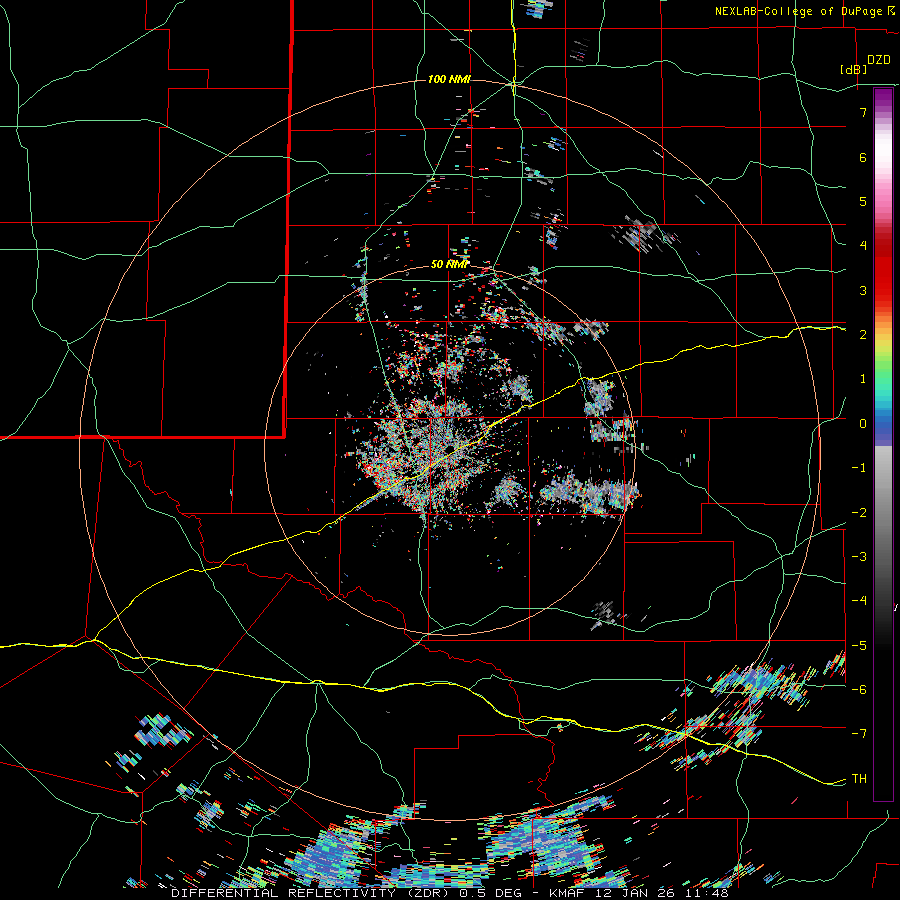Click the 2 value on color scale
This screenshot has width=900, height=900.
pos(863,335)
